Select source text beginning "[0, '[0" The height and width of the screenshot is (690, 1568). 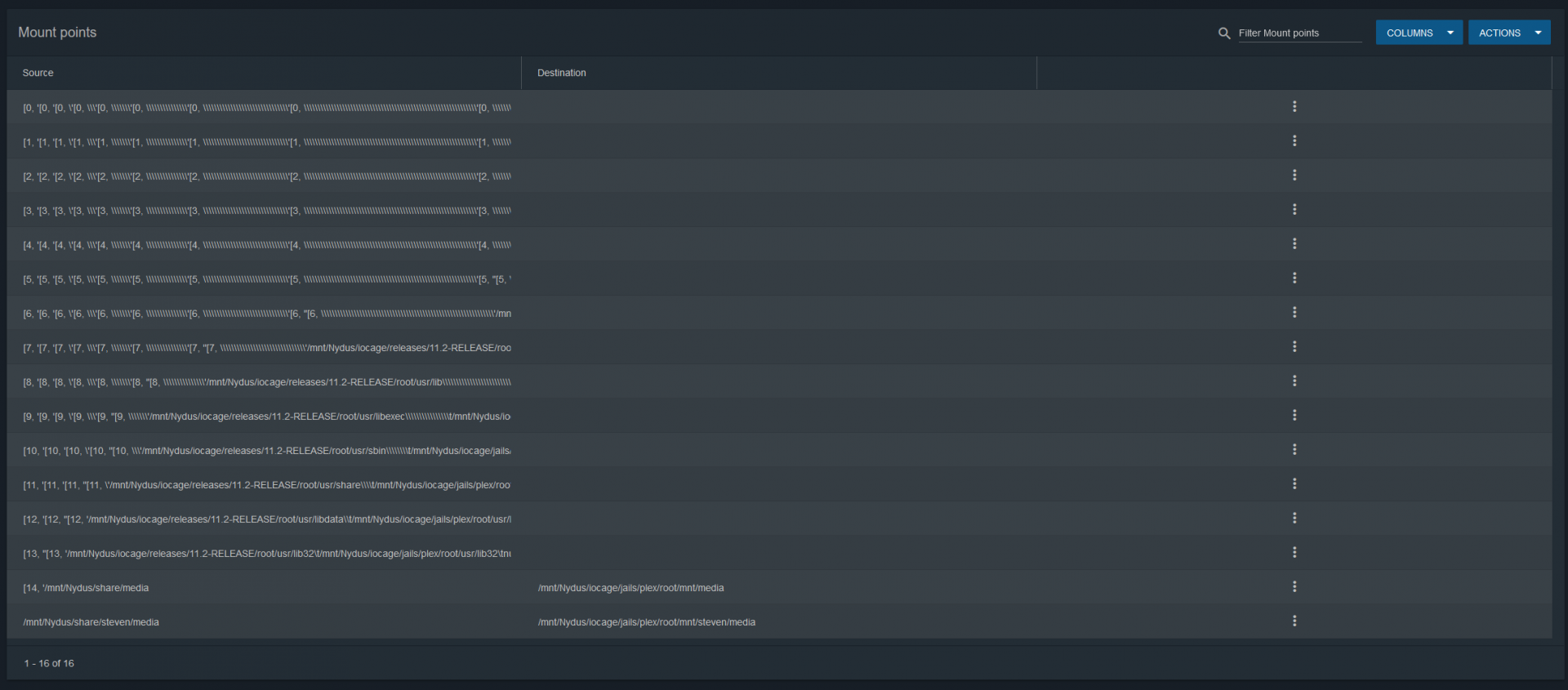(x=267, y=108)
